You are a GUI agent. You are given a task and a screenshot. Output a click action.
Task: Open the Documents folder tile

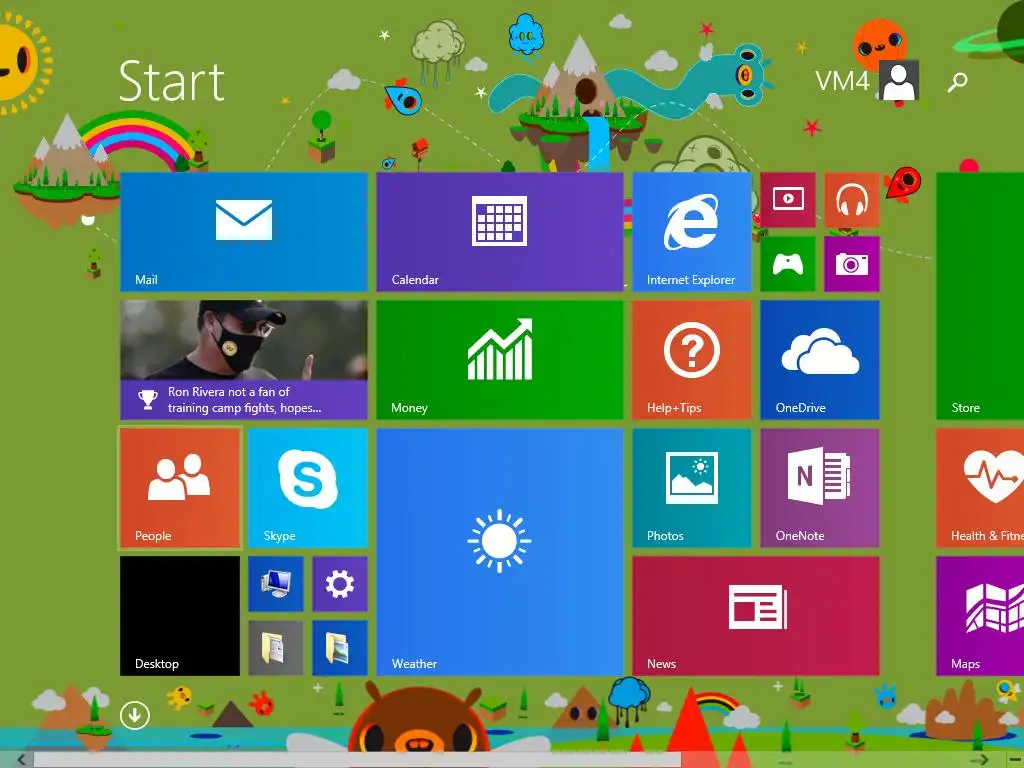[x=276, y=648]
